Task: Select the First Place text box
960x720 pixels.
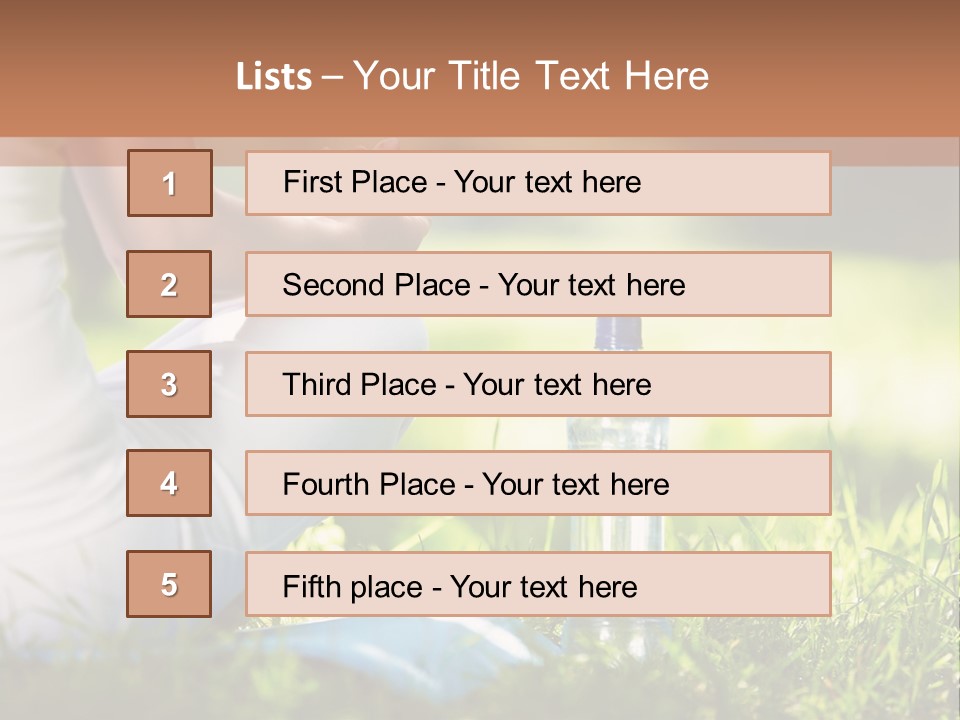Action: pyautogui.click(x=538, y=183)
